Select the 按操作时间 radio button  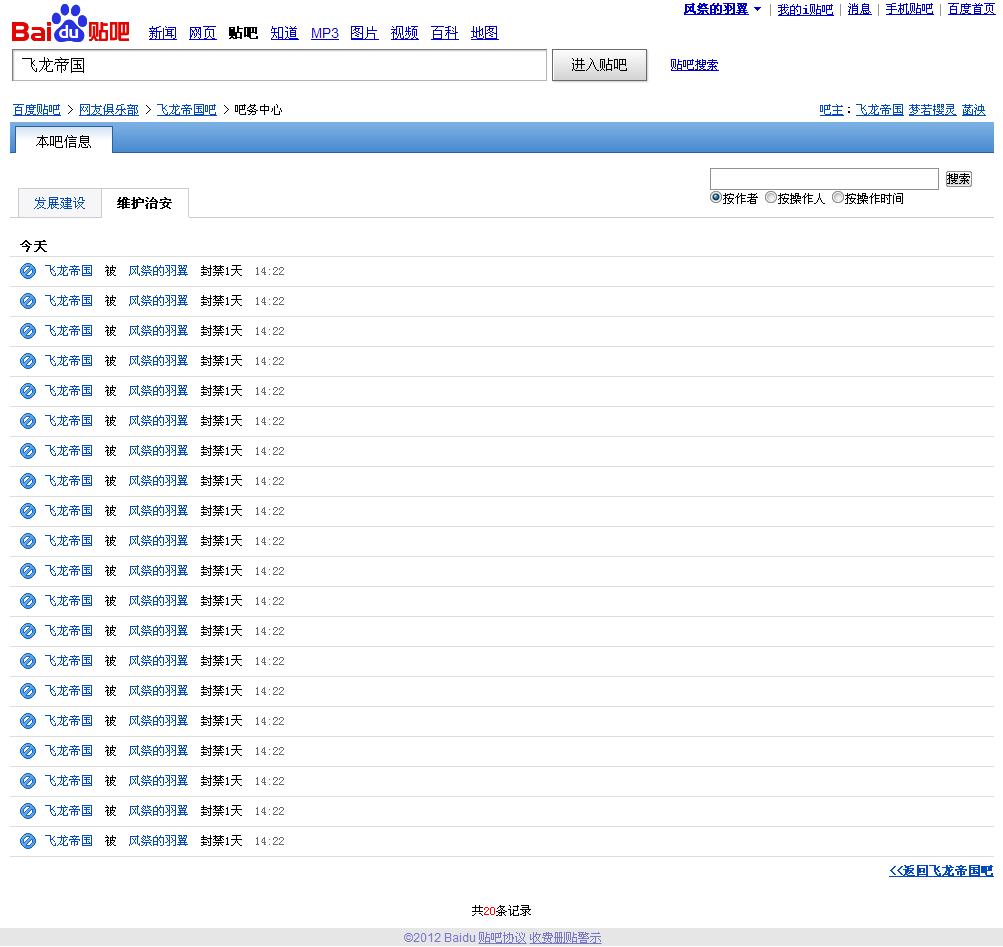click(x=838, y=198)
